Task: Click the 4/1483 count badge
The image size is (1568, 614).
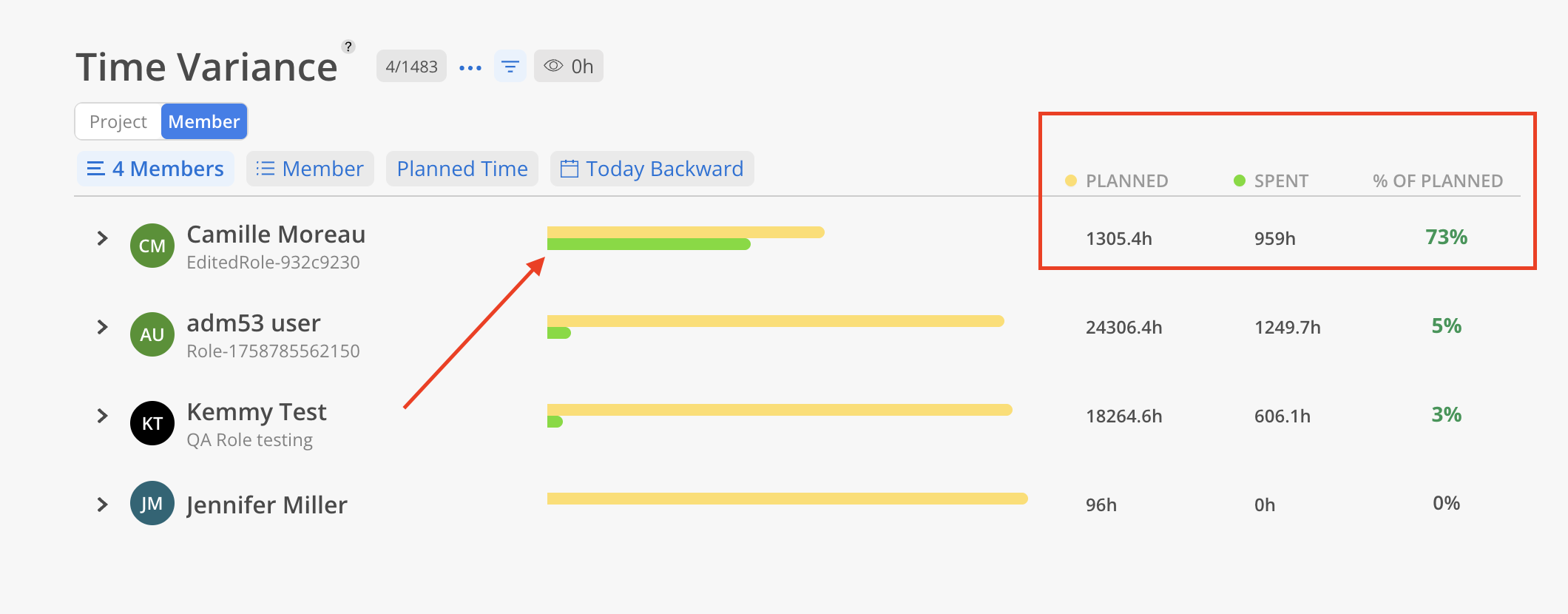Action: coord(411,67)
